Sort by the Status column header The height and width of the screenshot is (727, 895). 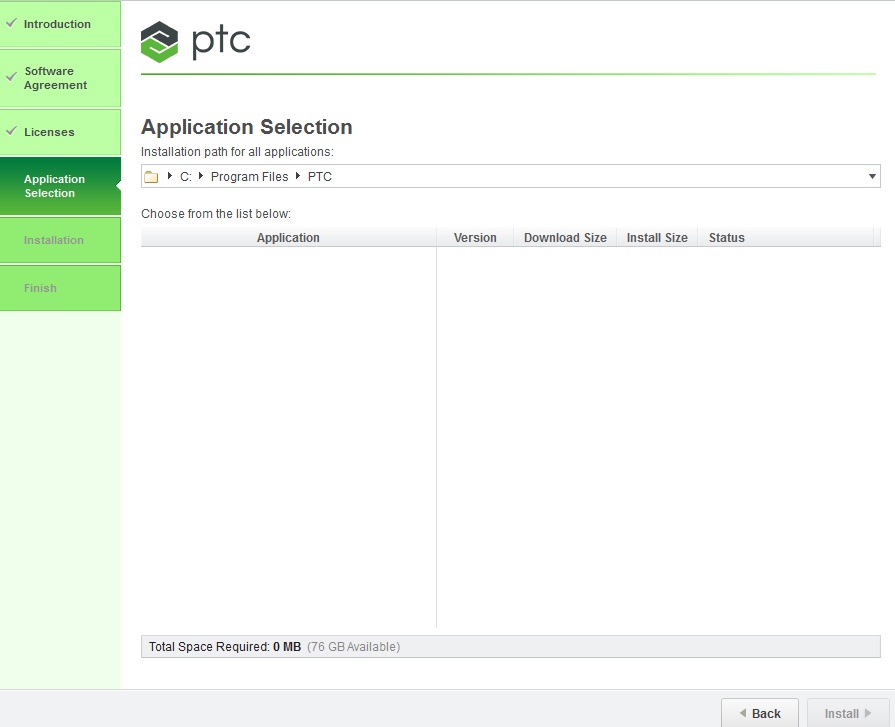[785, 237]
